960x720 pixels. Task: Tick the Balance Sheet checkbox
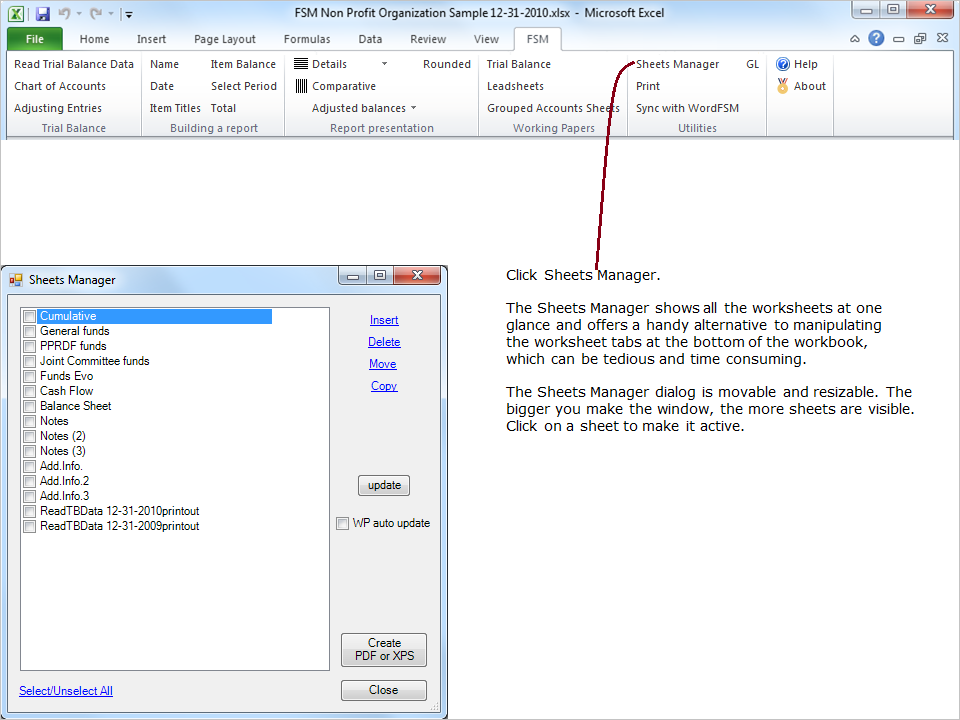[30, 407]
